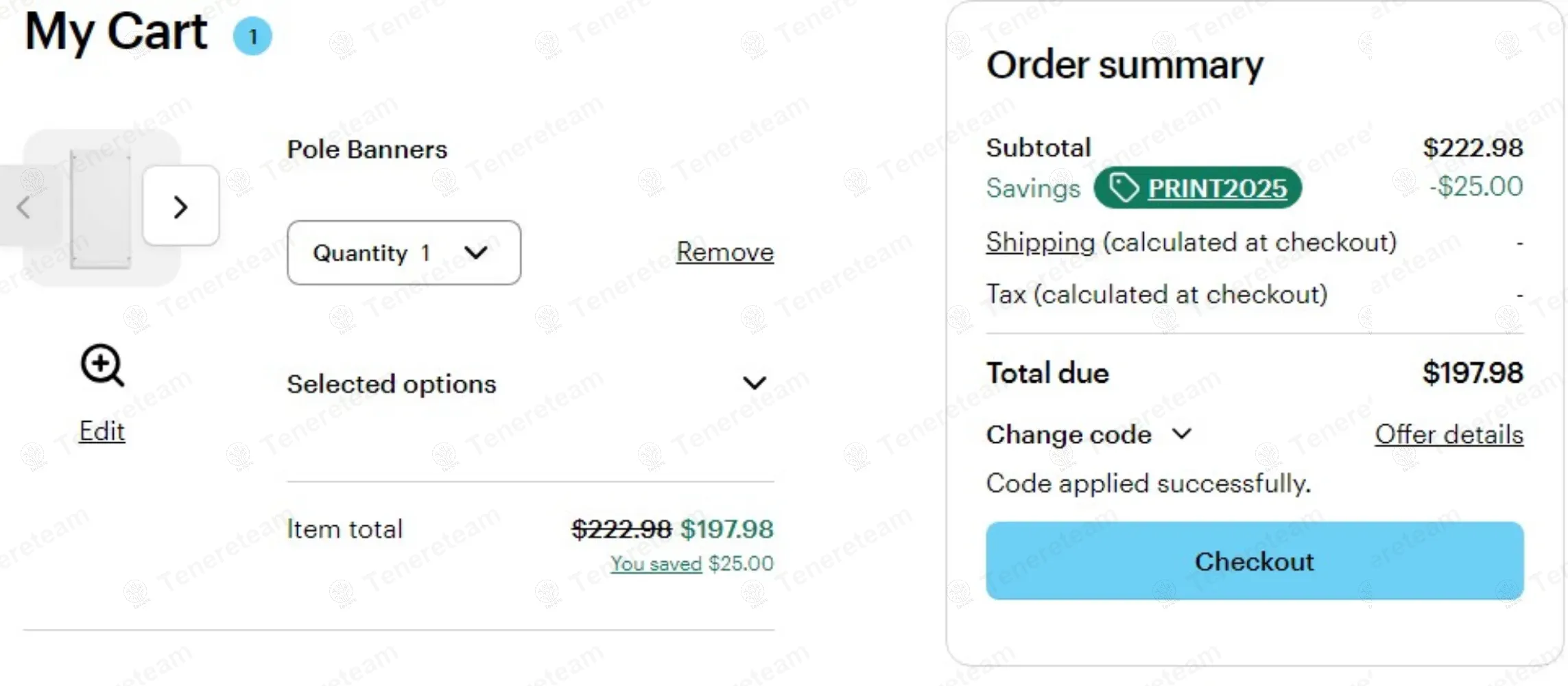This screenshot has height=686, width=1568.
Task: Go to the previous product image
Action: click(x=24, y=206)
